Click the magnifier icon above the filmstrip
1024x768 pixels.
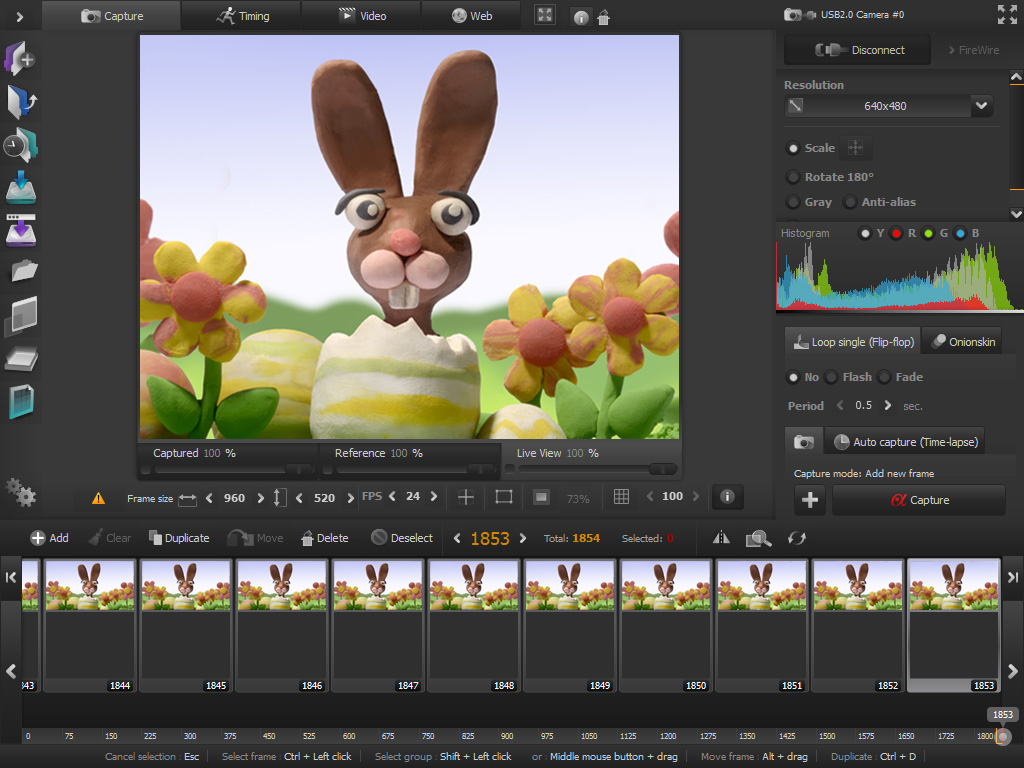pos(758,538)
